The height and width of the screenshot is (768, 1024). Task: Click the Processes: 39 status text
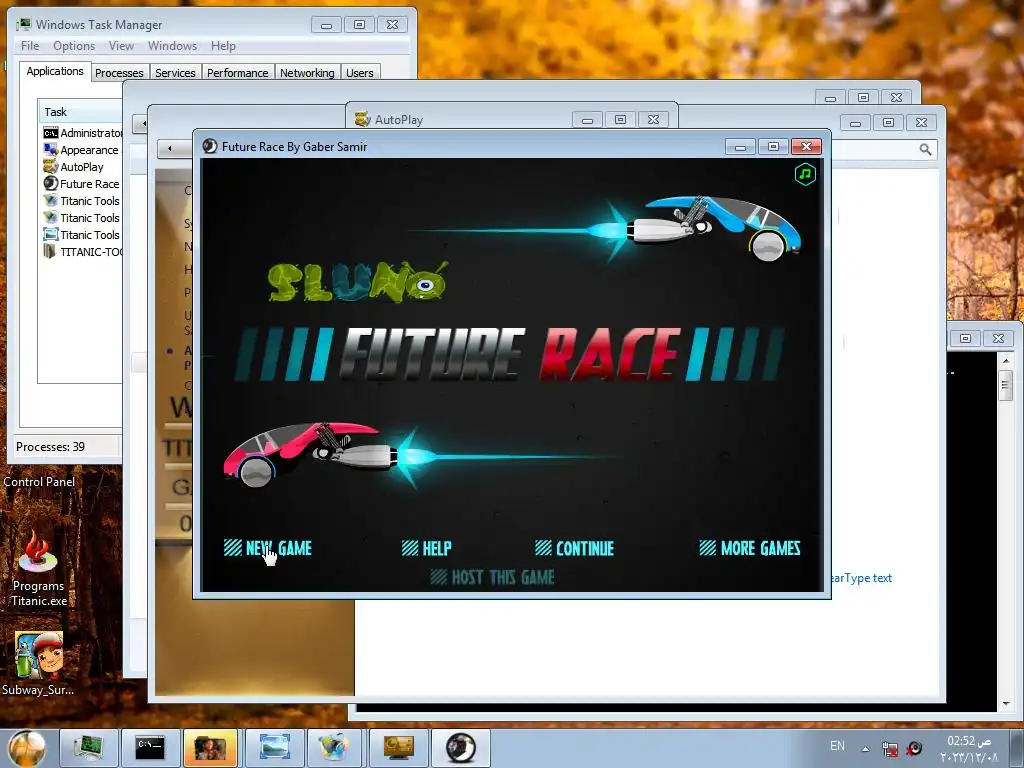point(50,447)
